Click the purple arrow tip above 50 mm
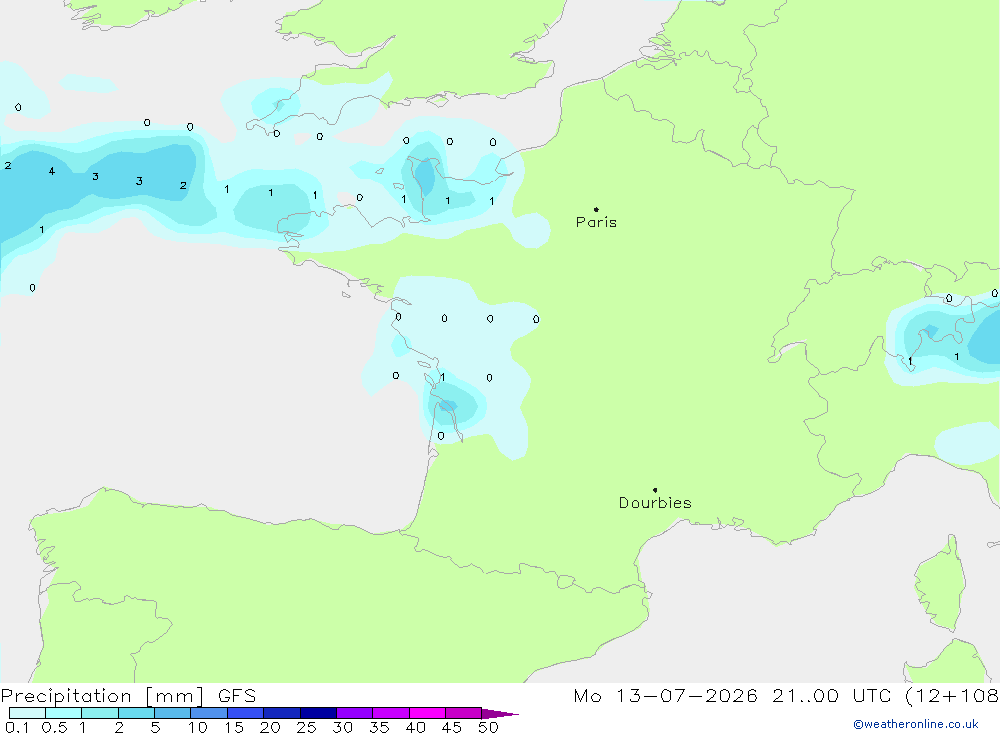 (500, 713)
